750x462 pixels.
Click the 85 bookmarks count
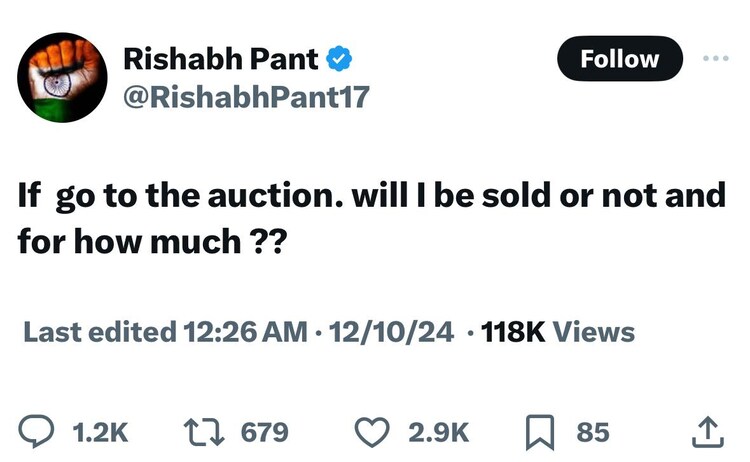pos(592,432)
